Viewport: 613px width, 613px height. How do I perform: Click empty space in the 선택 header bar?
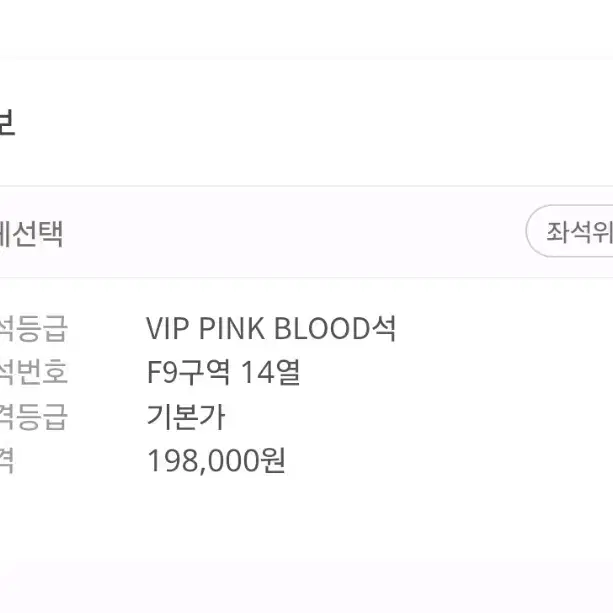click(x=293, y=232)
